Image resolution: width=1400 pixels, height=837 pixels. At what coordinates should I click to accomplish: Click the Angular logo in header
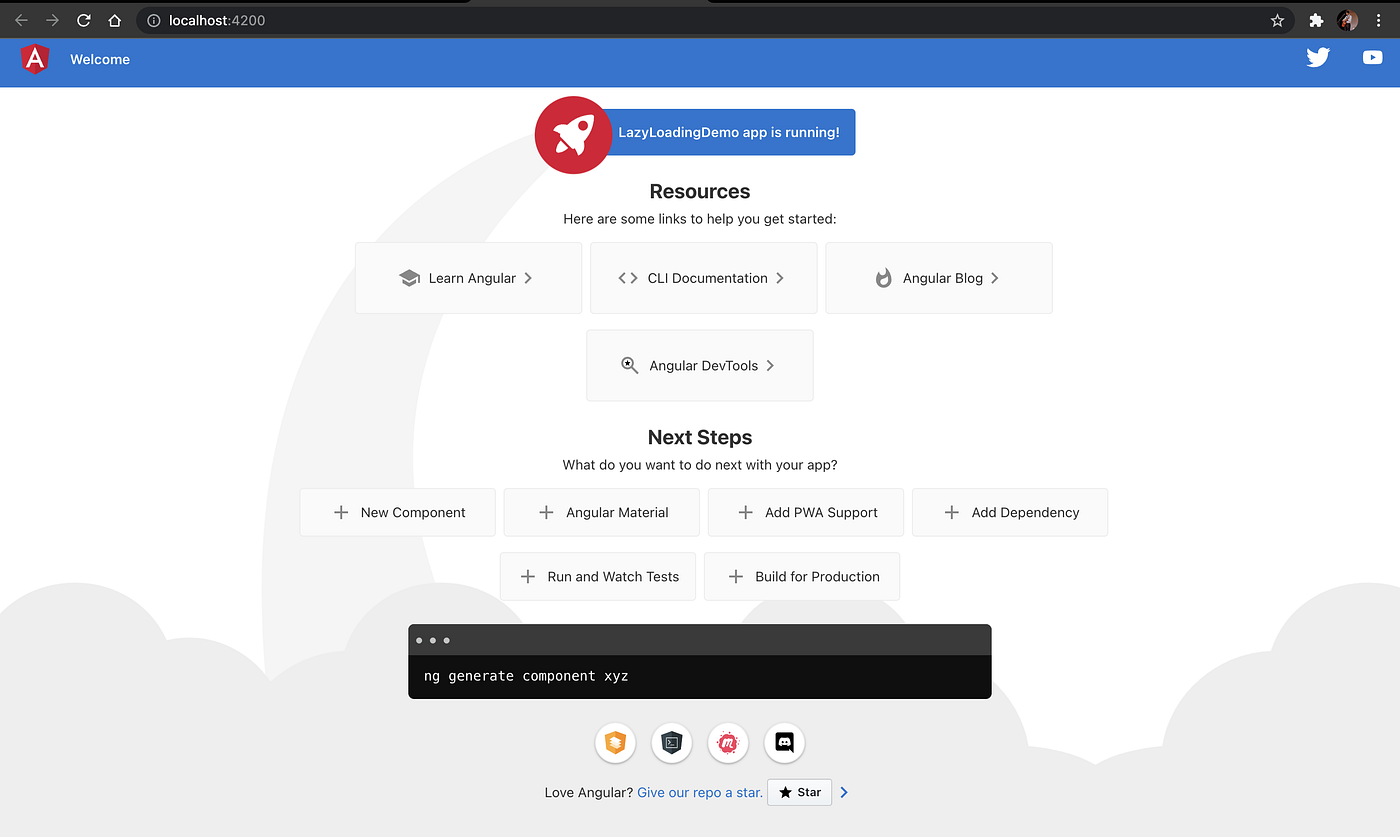click(35, 59)
